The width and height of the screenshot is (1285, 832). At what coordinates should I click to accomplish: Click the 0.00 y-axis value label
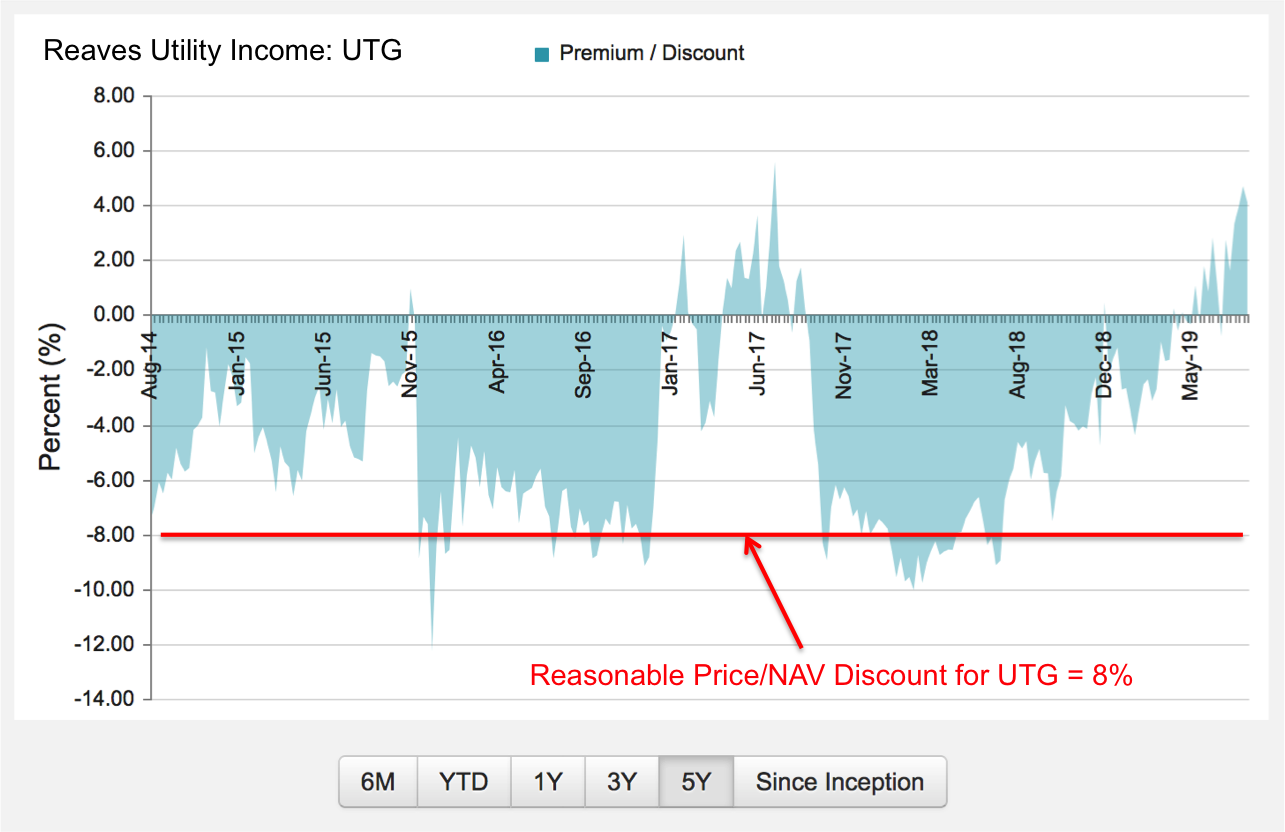pyautogui.click(x=111, y=315)
